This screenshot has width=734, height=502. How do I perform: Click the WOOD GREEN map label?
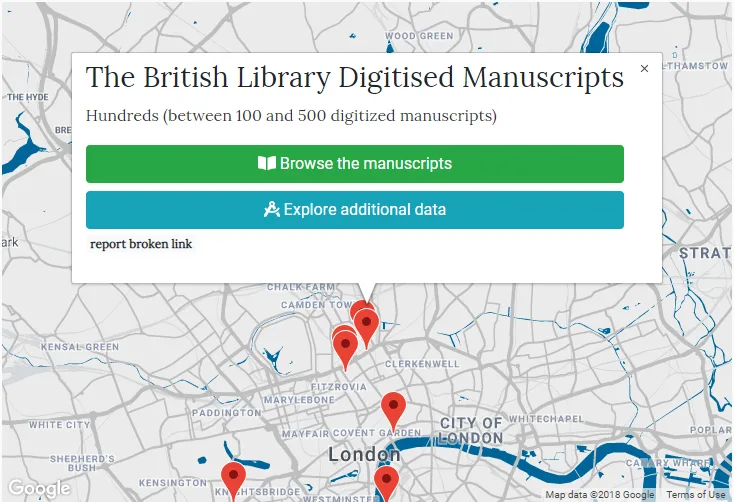[419, 36]
